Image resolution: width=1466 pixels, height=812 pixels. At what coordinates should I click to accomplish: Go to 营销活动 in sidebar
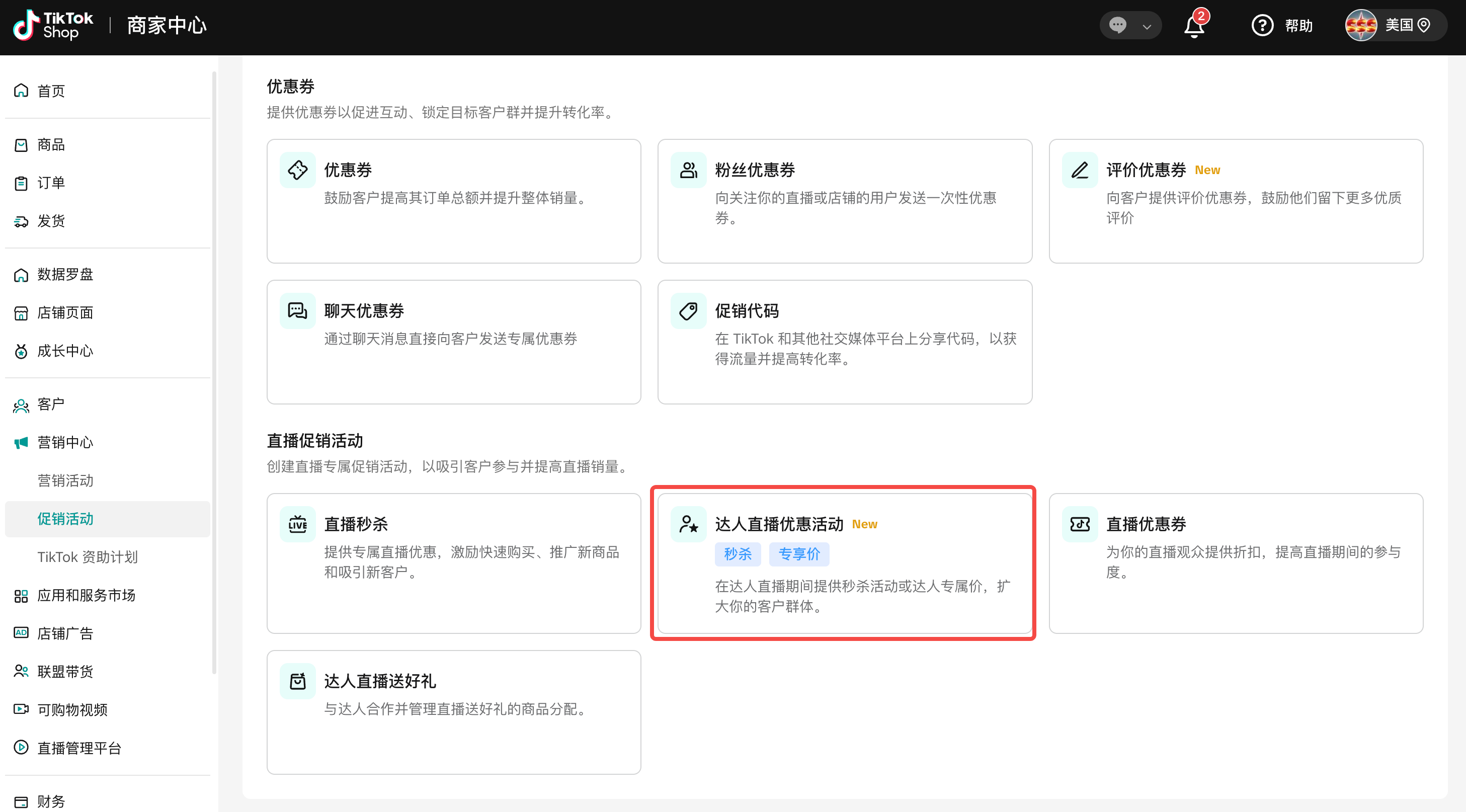point(65,481)
